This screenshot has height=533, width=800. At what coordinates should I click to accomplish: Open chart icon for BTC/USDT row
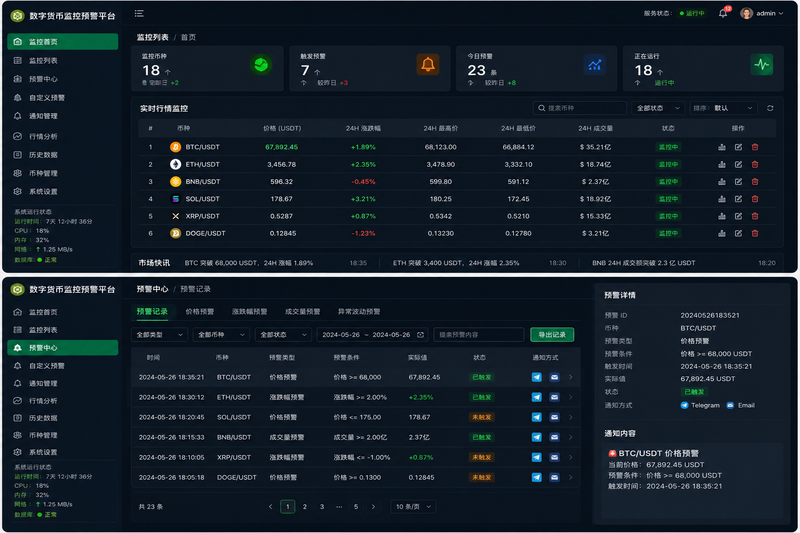[721, 147]
